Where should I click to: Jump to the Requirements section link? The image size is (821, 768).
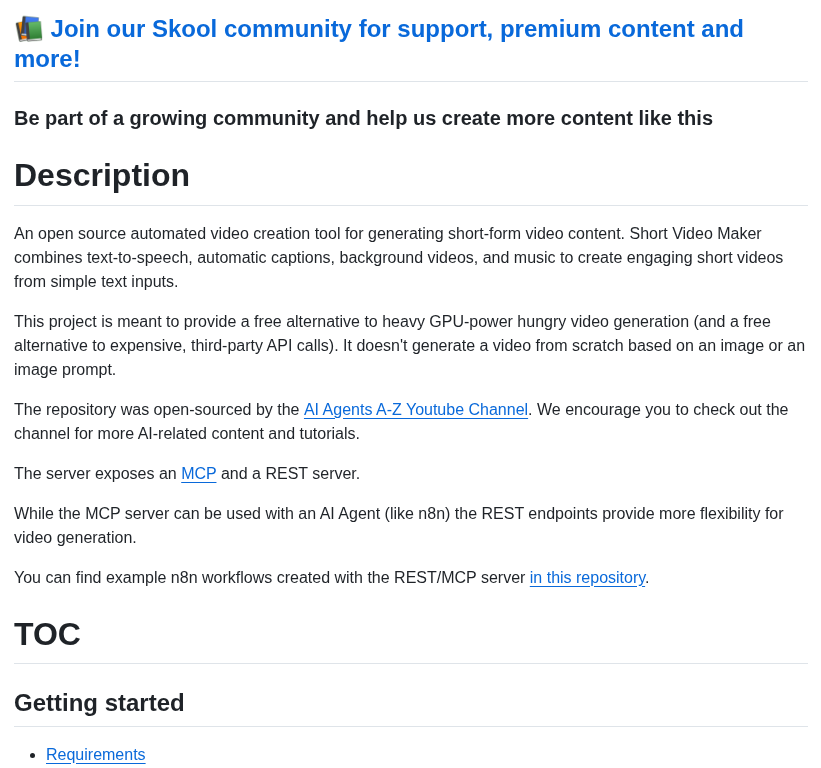pyautogui.click(x=96, y=754)
